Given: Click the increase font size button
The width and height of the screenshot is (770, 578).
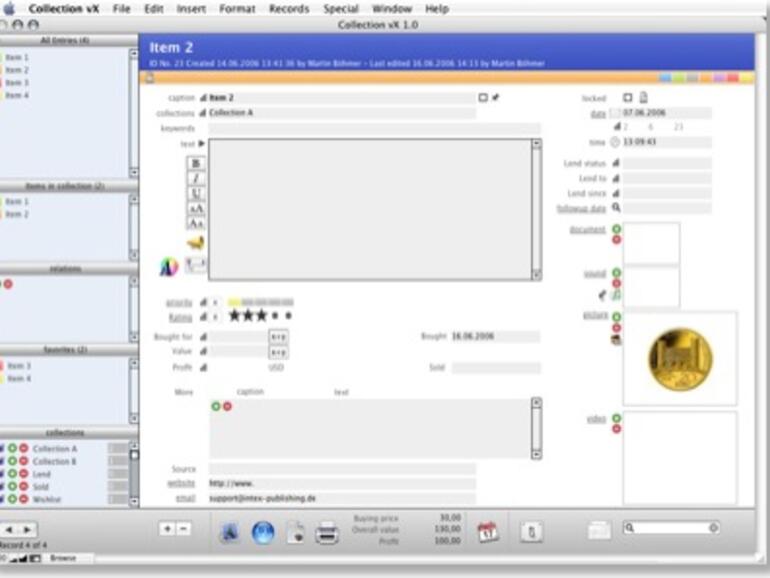Looking at the screenshot, I should pyautogui.click(x=196, y=209).
